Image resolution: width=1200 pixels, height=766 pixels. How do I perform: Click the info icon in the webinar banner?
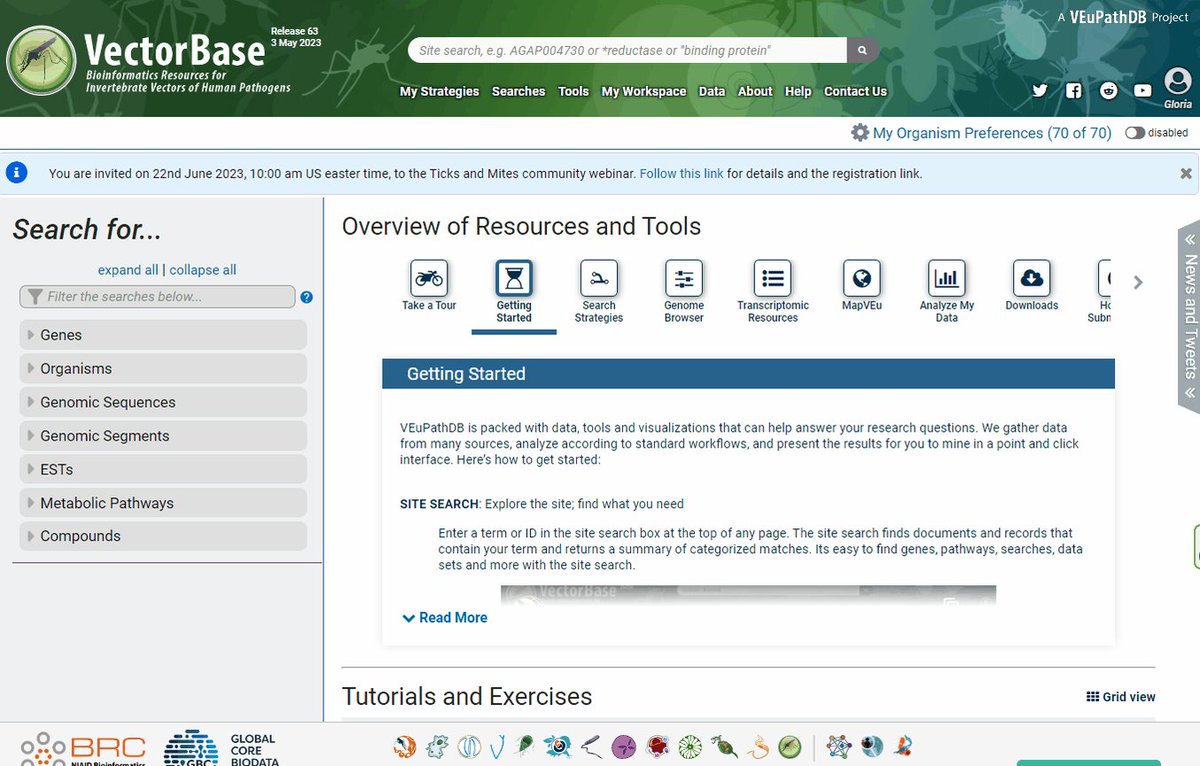coord(16,173)
